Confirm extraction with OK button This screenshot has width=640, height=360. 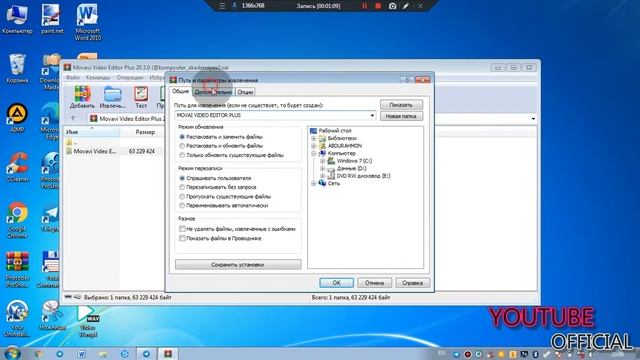336,282
